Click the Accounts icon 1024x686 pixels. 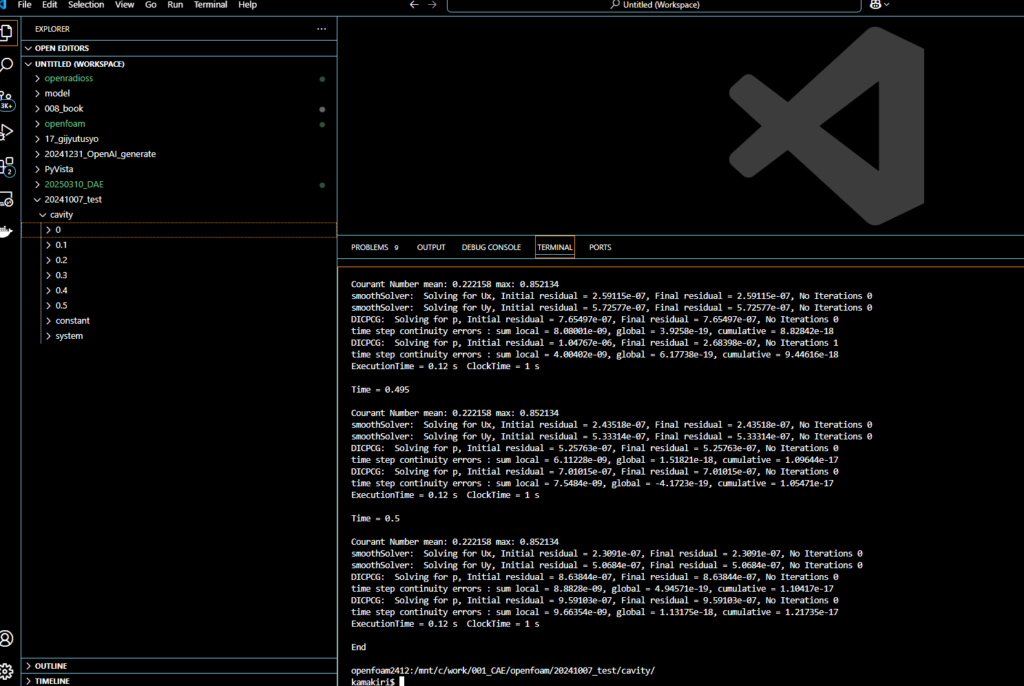8,638
